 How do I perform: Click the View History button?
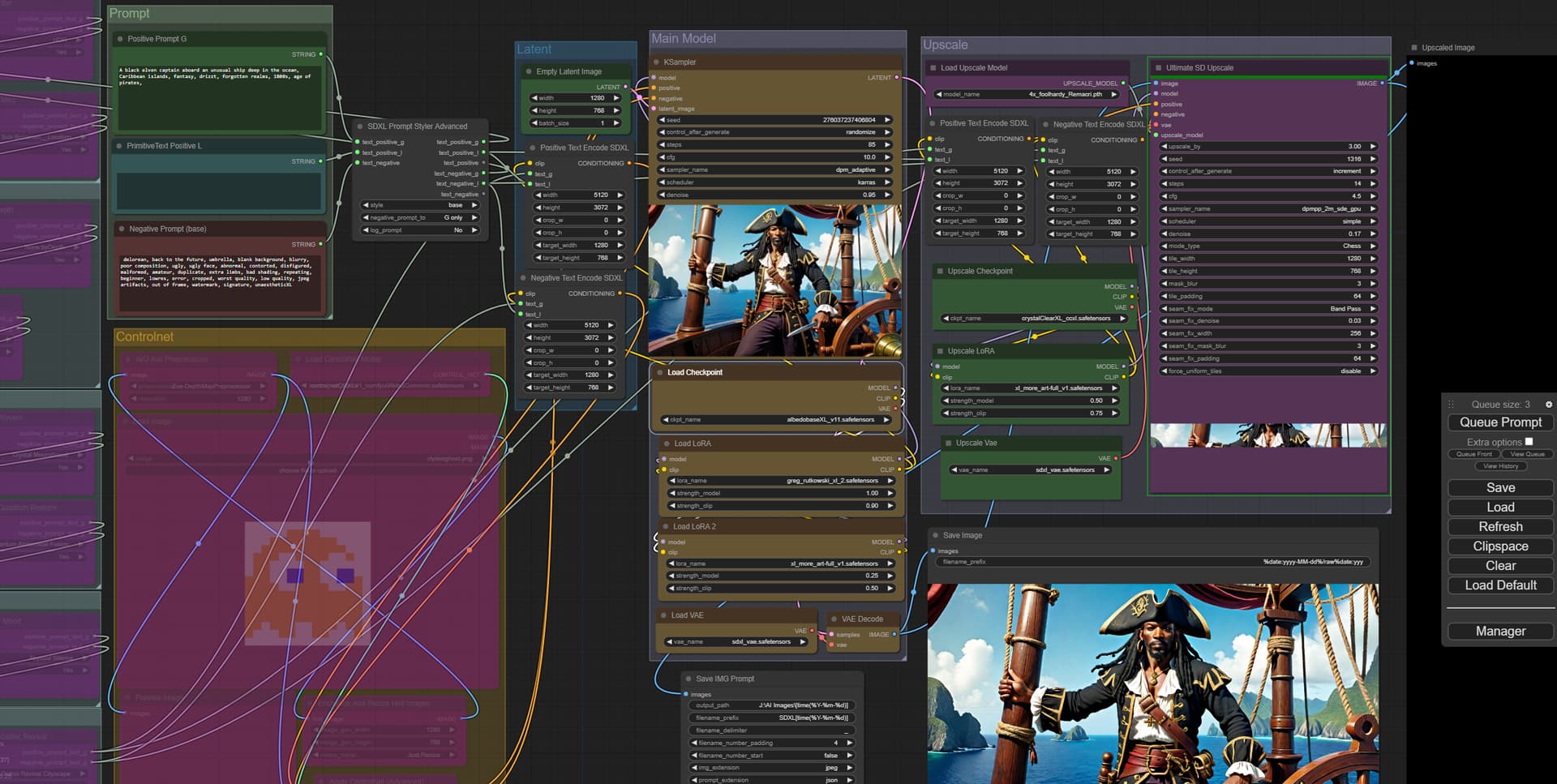(x=1500, y=466)
